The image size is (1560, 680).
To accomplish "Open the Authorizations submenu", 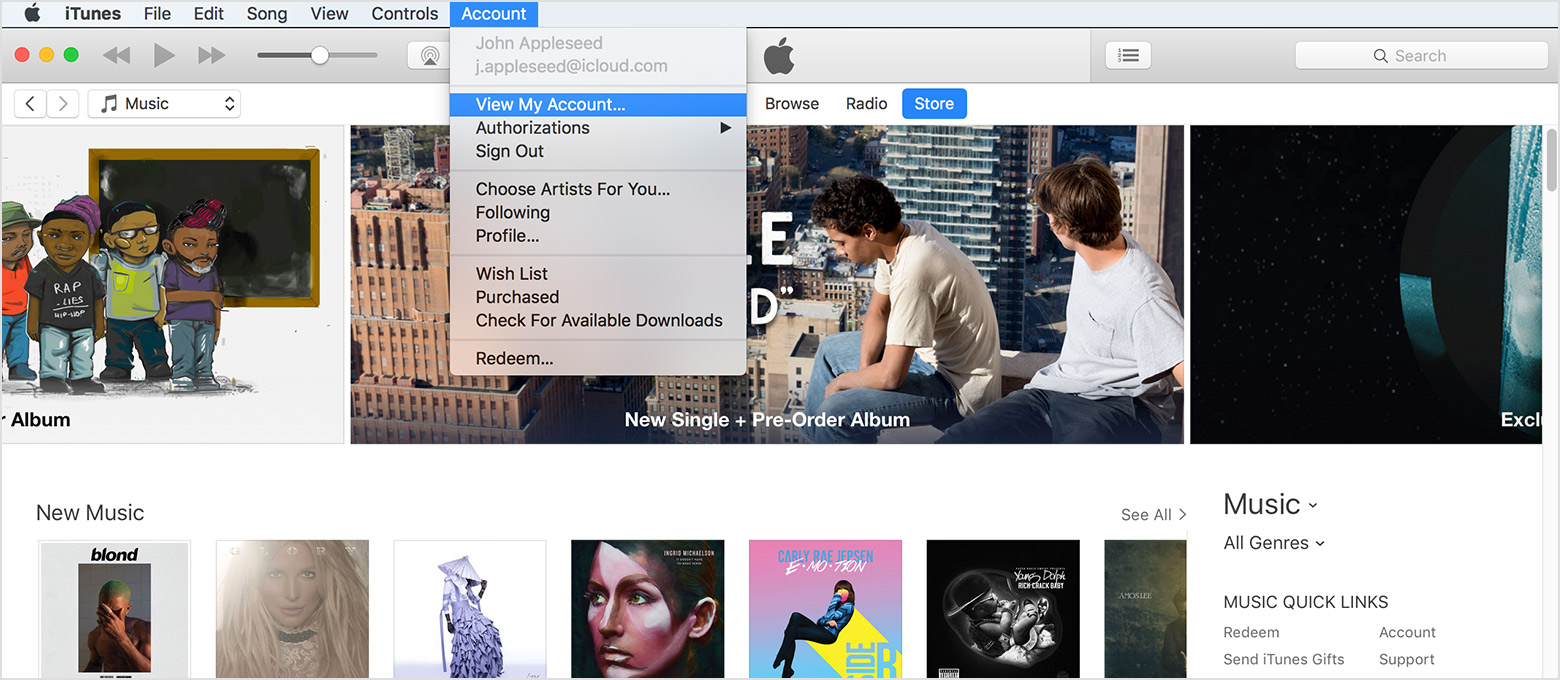I will (x=598, y=128).
